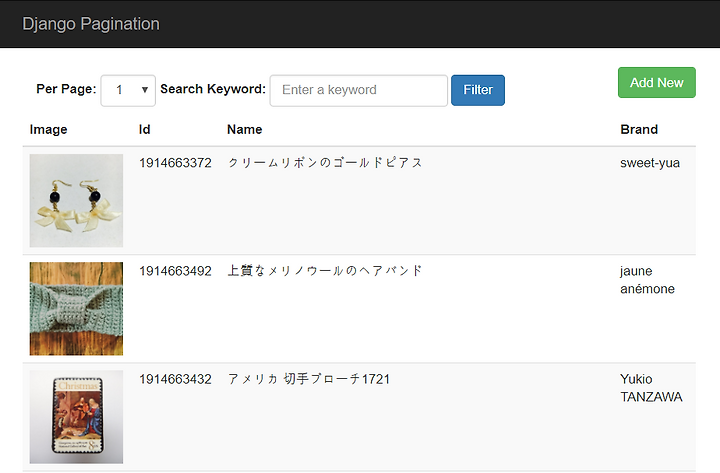Click the Image column header
The height and width of the screenshot is (473, 720).
click(x=49, y=129)
